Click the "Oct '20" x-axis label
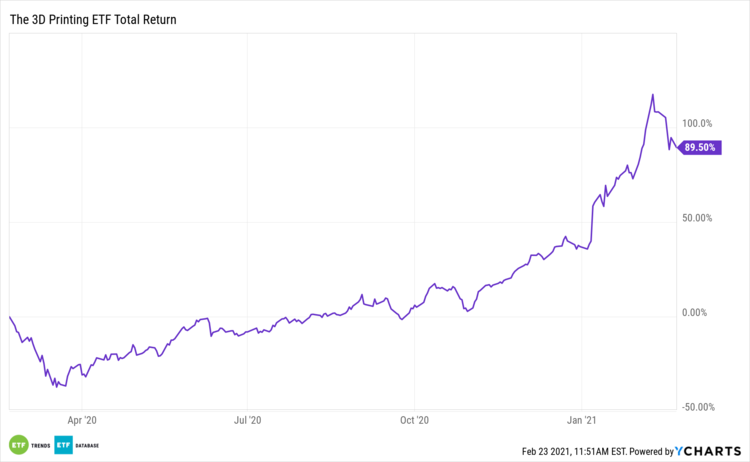Viewport: 750px width, 462px height. [x=413, y=420]
